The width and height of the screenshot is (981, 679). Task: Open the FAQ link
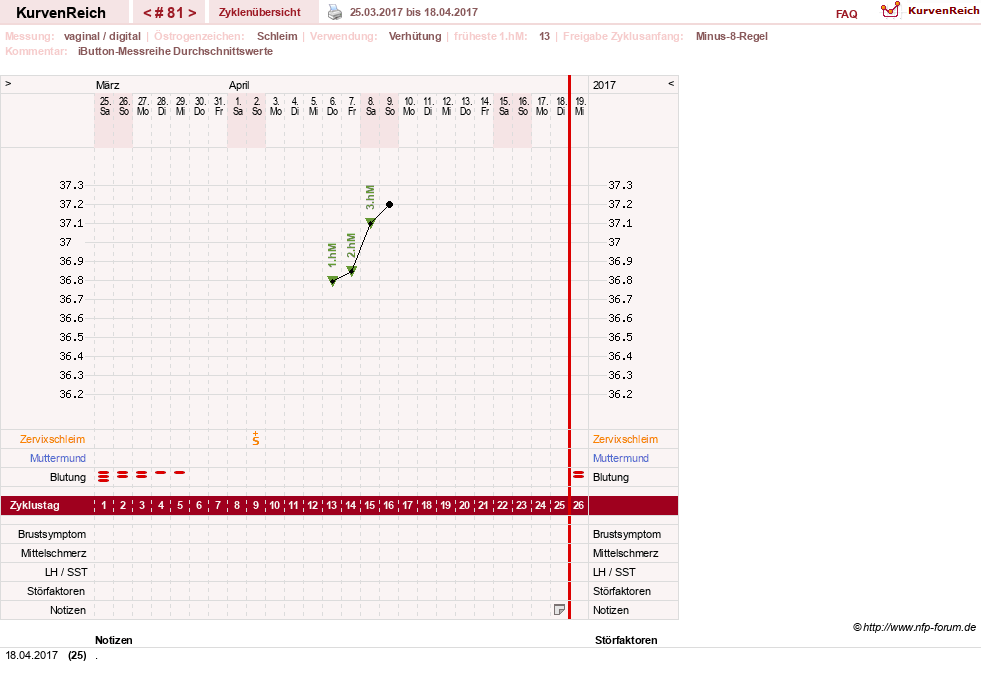pyautogui.click(x=846, y=14)
